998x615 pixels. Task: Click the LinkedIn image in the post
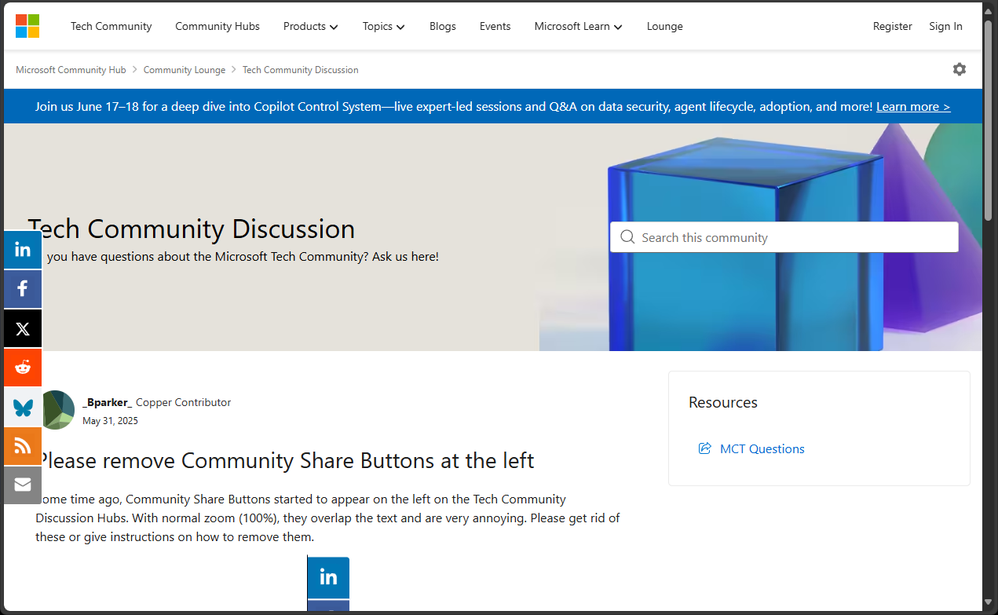pos(328,583)
